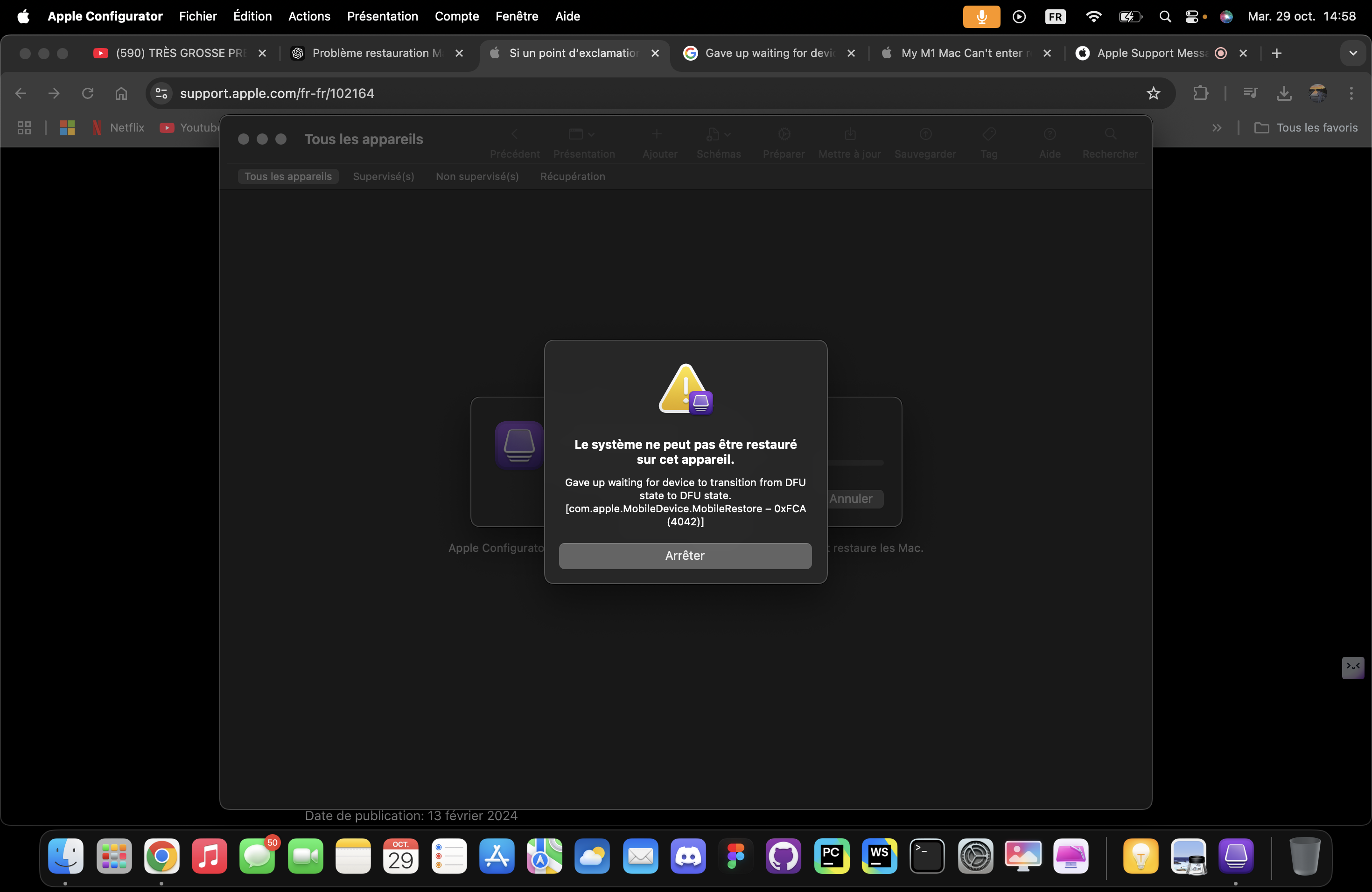Click the Ajouter plus icon

coord(656,135)
